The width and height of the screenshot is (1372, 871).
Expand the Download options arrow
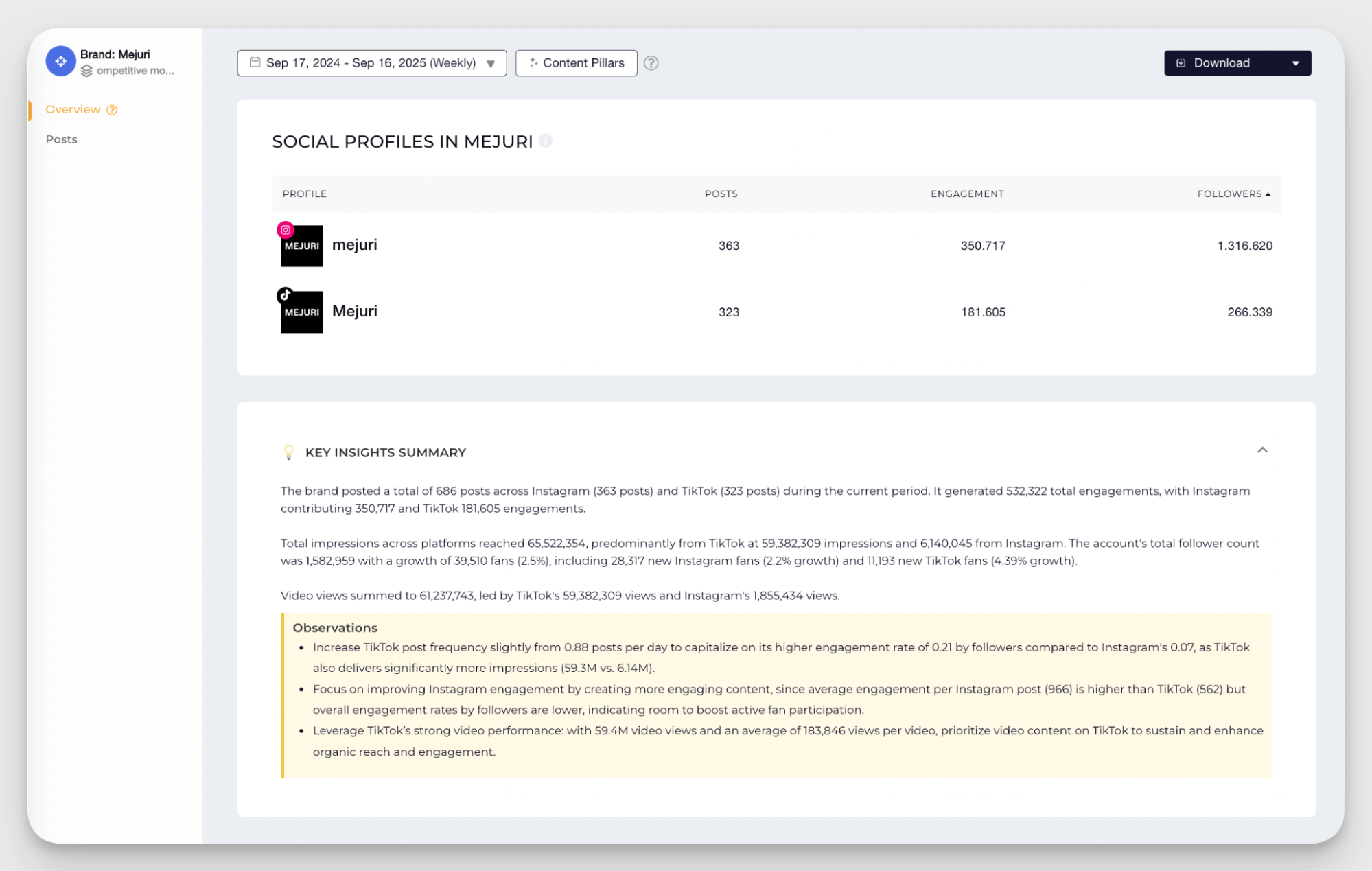point(1295,63)
